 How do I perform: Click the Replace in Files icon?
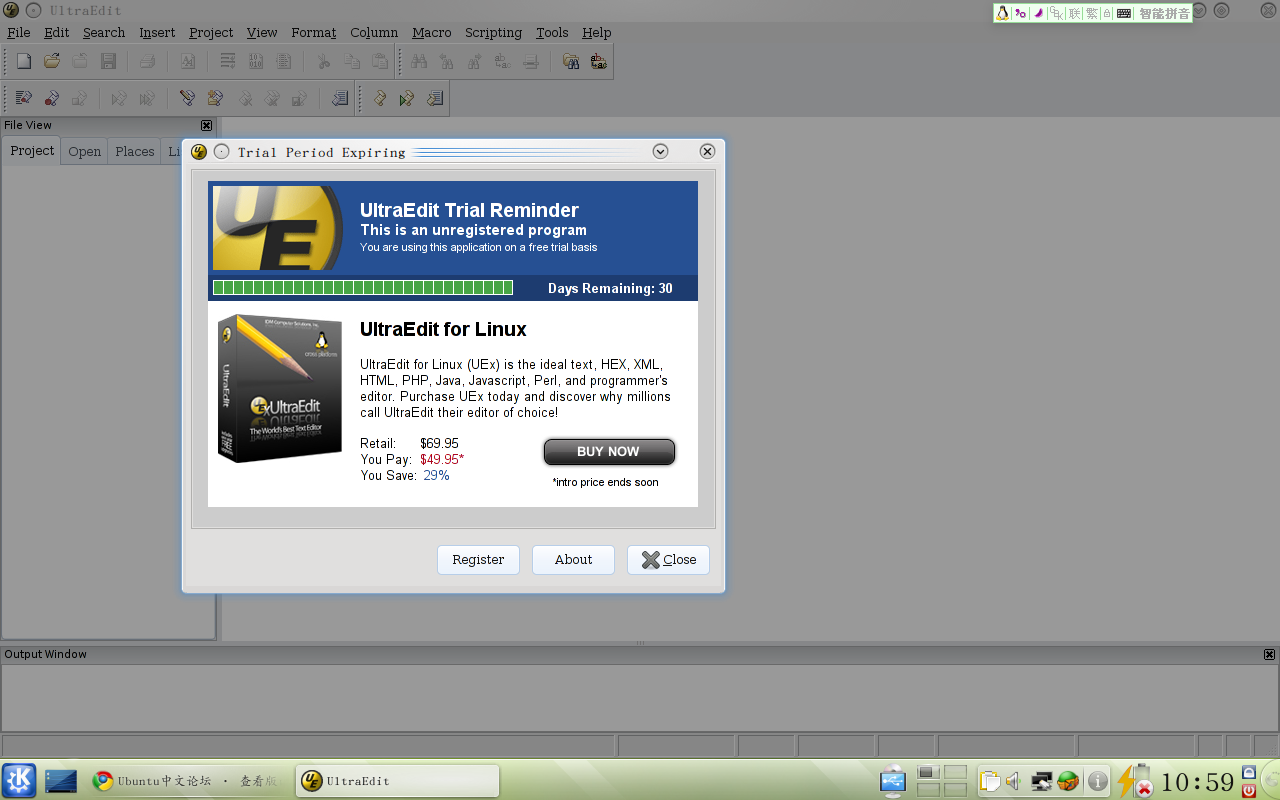(599, 61)
